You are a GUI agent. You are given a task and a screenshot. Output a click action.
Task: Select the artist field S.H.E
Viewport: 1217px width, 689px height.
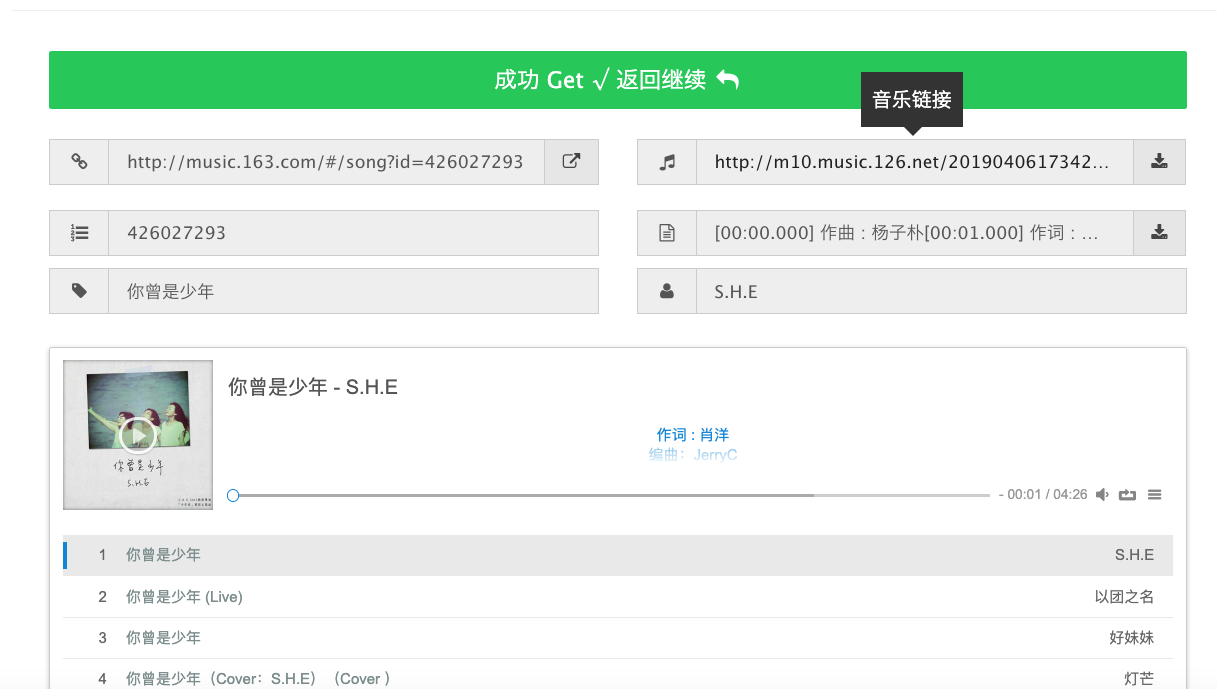click(941, 291)
